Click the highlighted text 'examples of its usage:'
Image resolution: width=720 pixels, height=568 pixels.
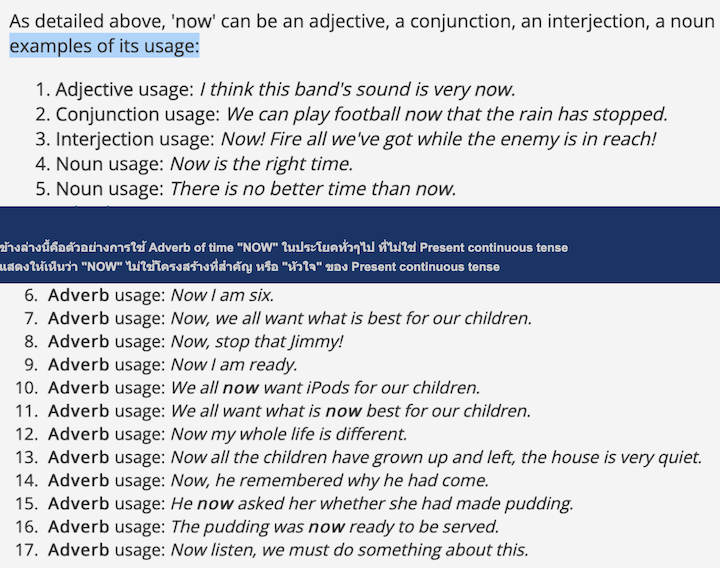pyautogui.click(x=104, y=46)
